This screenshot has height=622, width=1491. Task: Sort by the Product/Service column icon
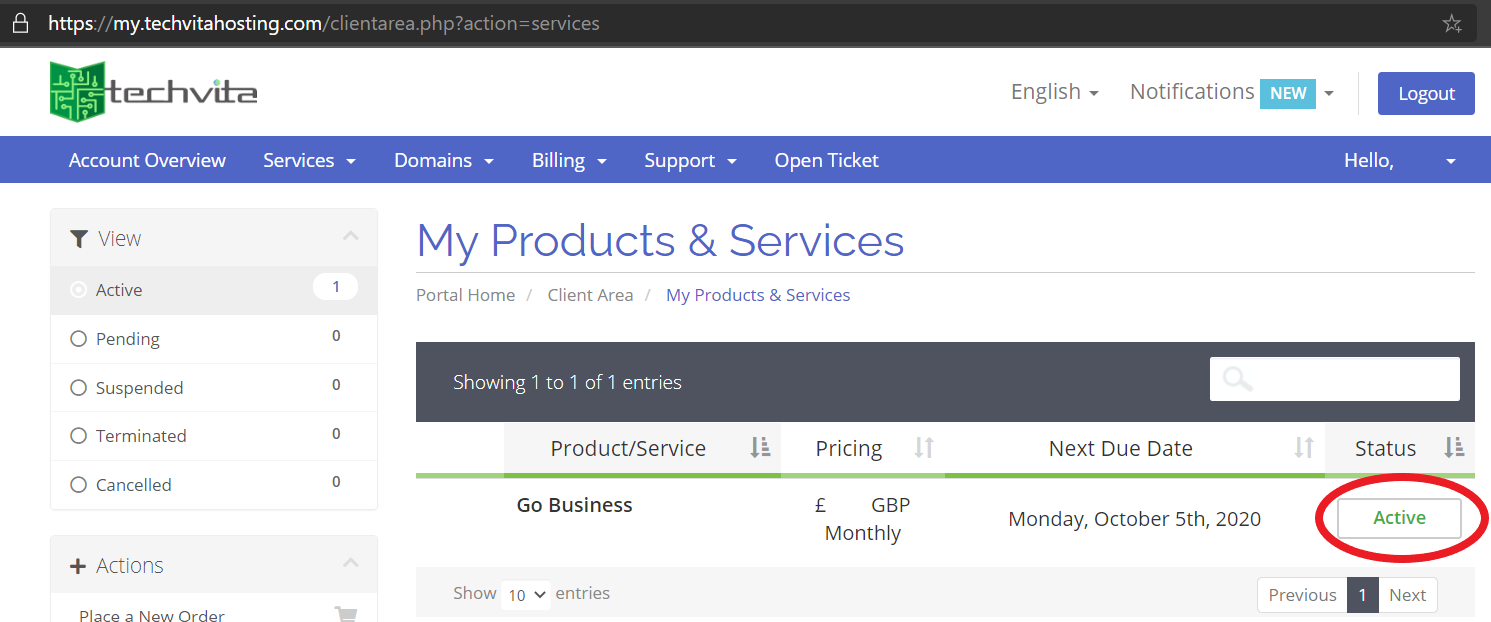(x=761, y=448)
